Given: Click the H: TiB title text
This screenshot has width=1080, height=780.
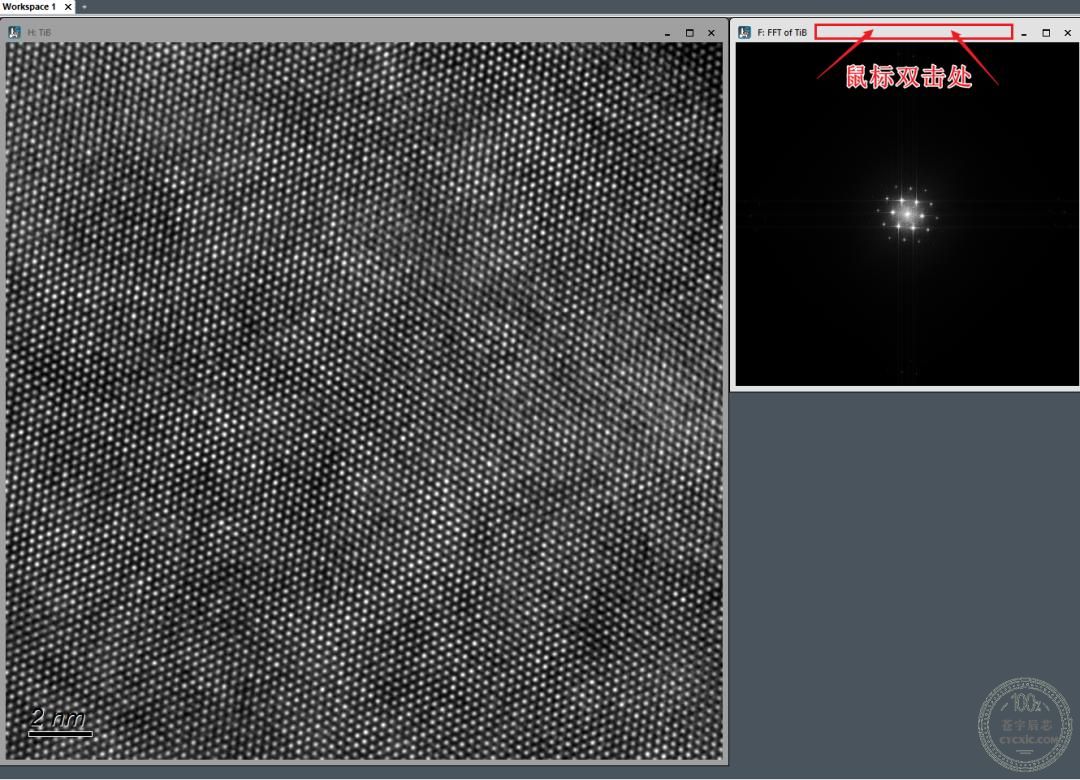Looking at the screenshot, I should click(x=39, y=32).
